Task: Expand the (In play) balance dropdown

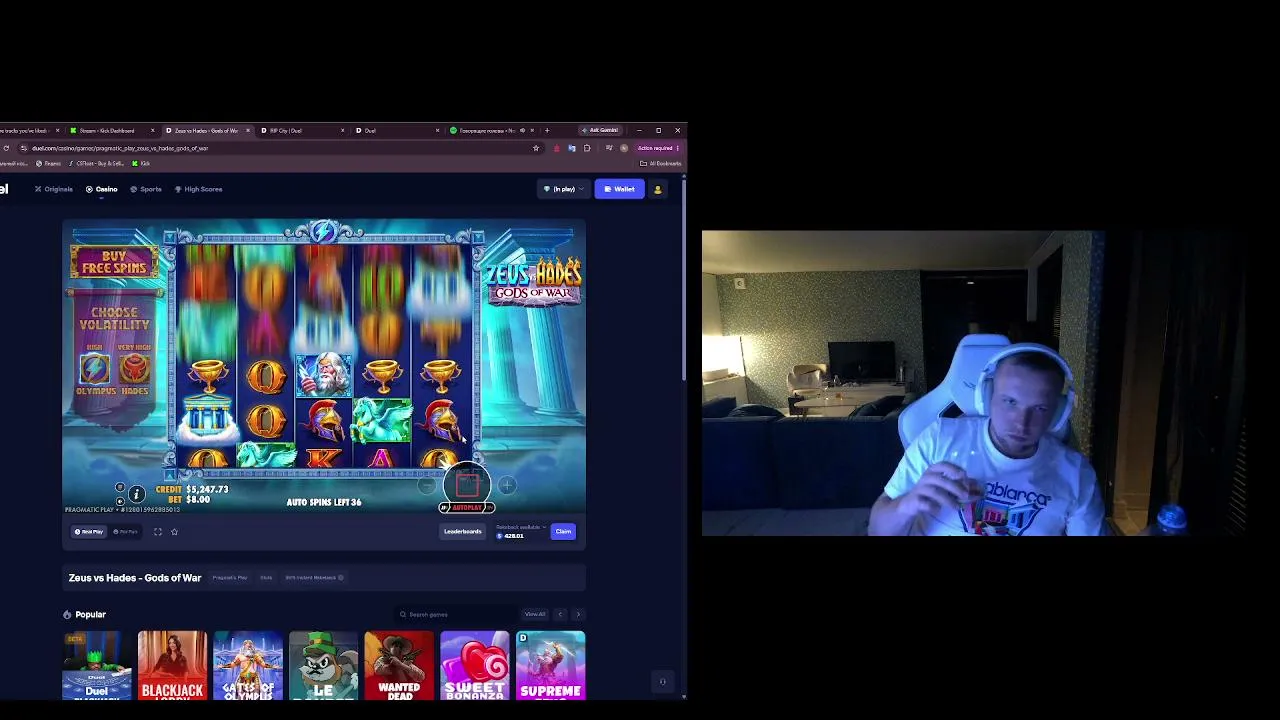Action: (x=563, y=189)
